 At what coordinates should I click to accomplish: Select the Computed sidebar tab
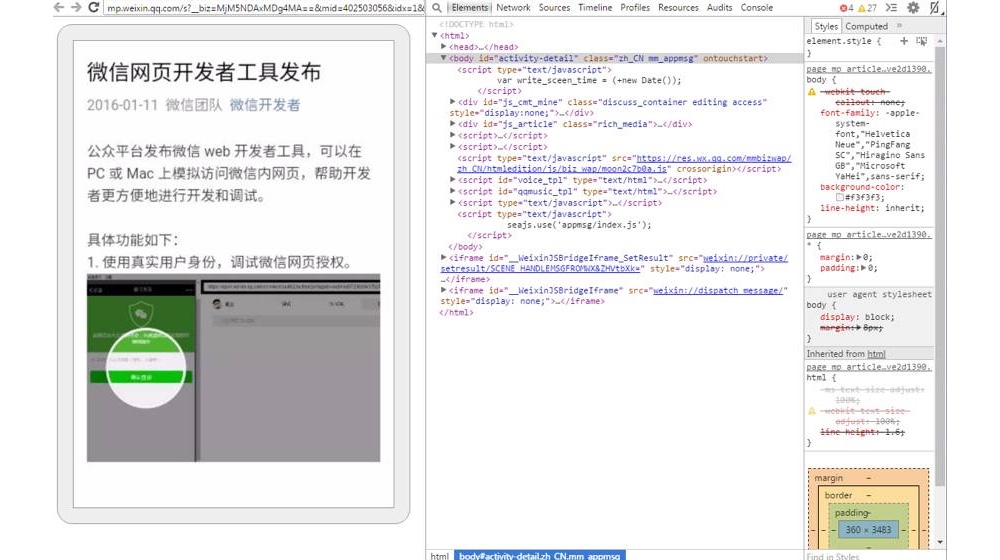tap(866, 26)
